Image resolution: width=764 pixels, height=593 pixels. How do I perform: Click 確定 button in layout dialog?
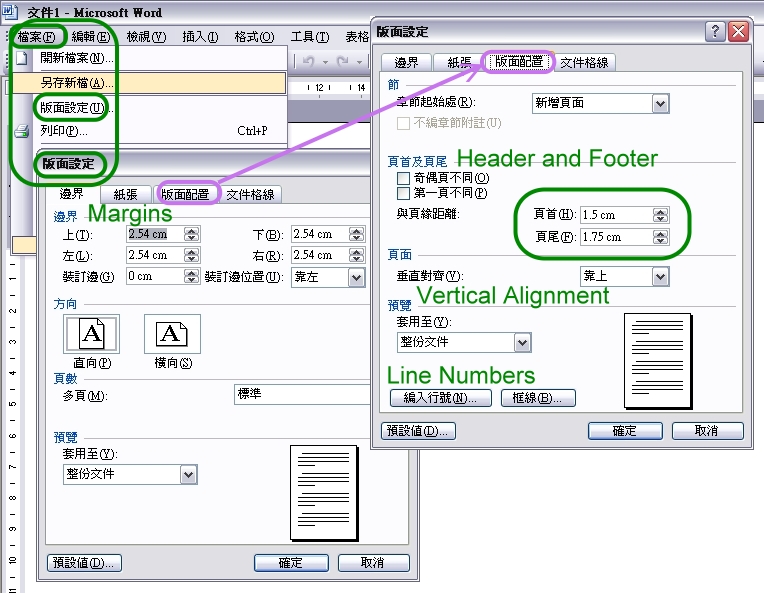pyautogui.click(x=625, y=431)
